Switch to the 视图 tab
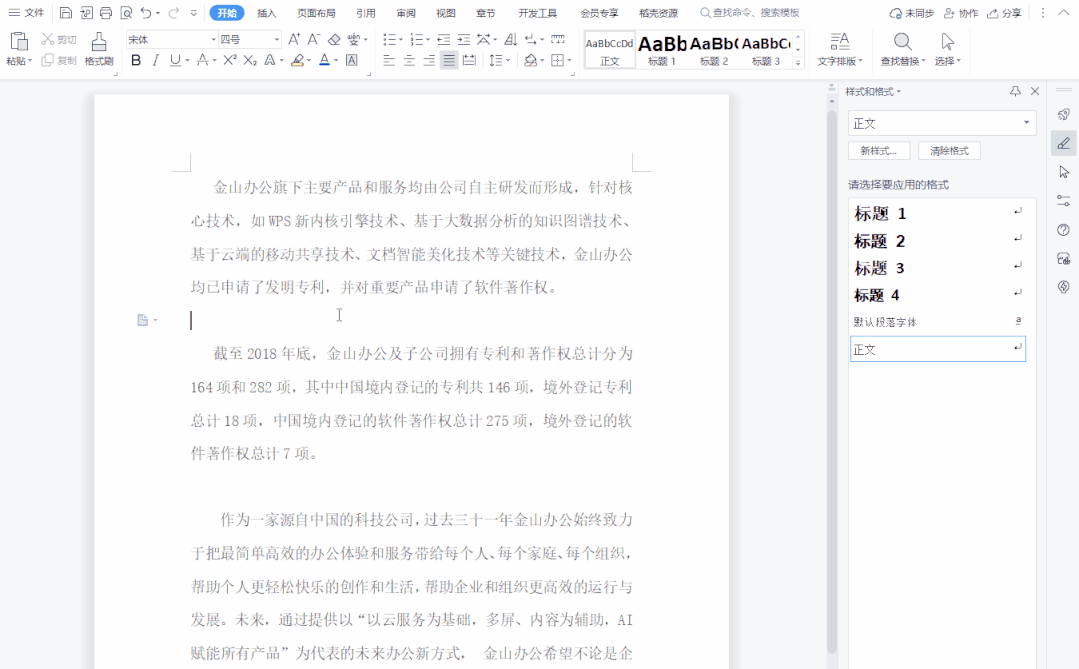1079x669 pixels. [445, 13]
